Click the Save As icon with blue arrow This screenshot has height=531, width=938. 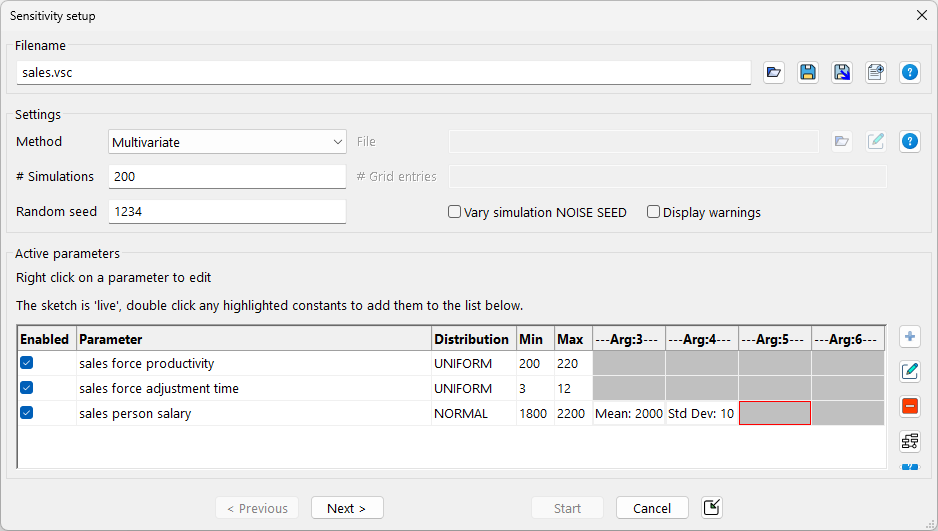[x=842, y=72]
